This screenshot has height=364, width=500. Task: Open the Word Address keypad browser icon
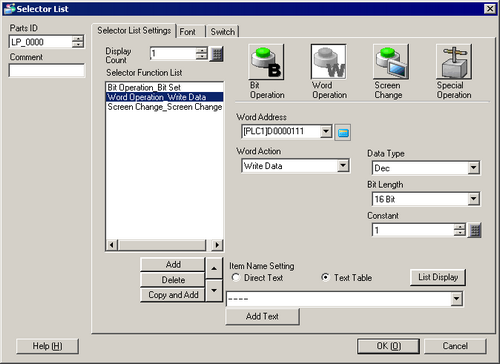343,132
